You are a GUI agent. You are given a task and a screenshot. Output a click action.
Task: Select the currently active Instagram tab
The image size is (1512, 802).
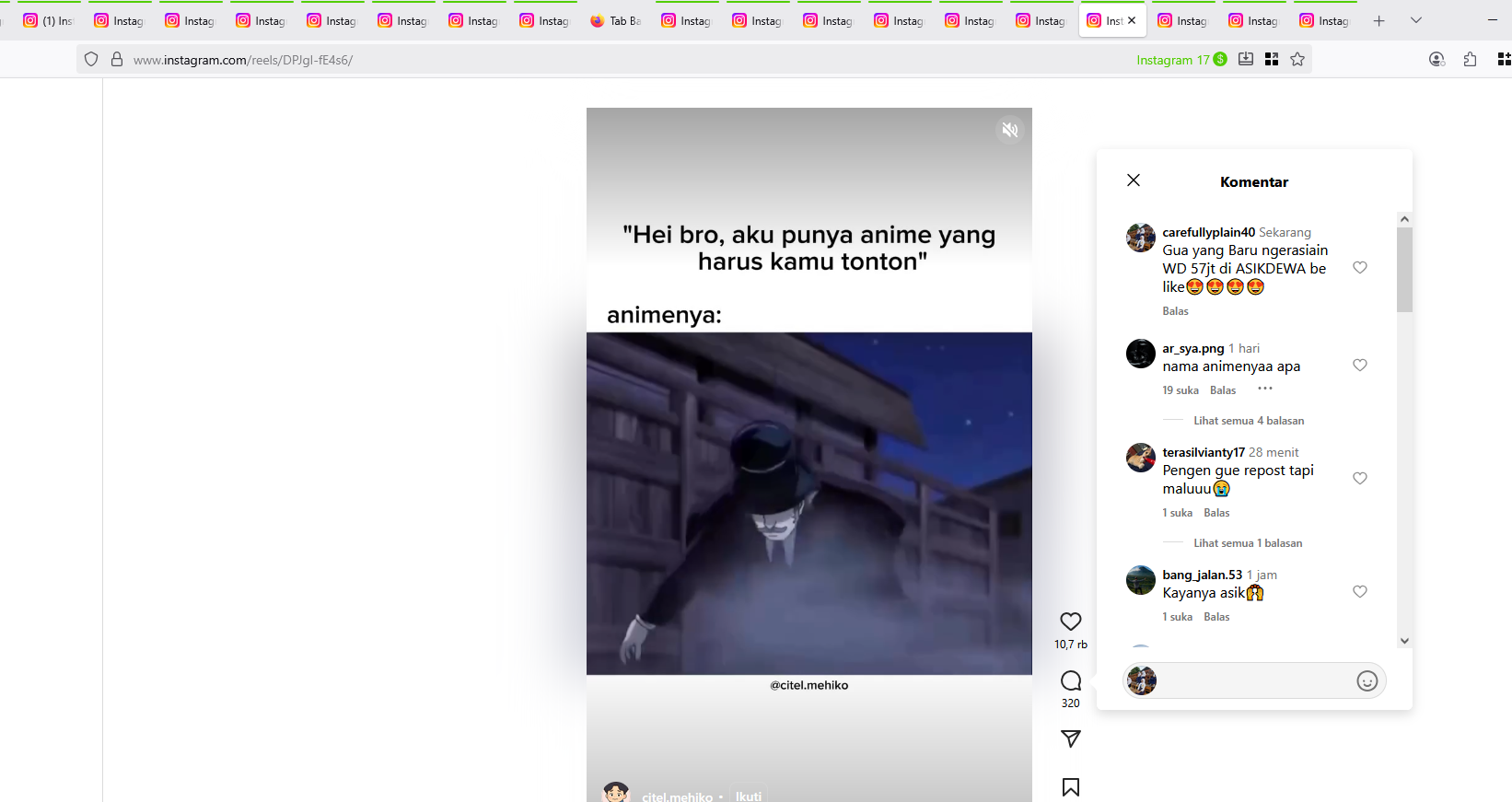(x=1112, y=20)
